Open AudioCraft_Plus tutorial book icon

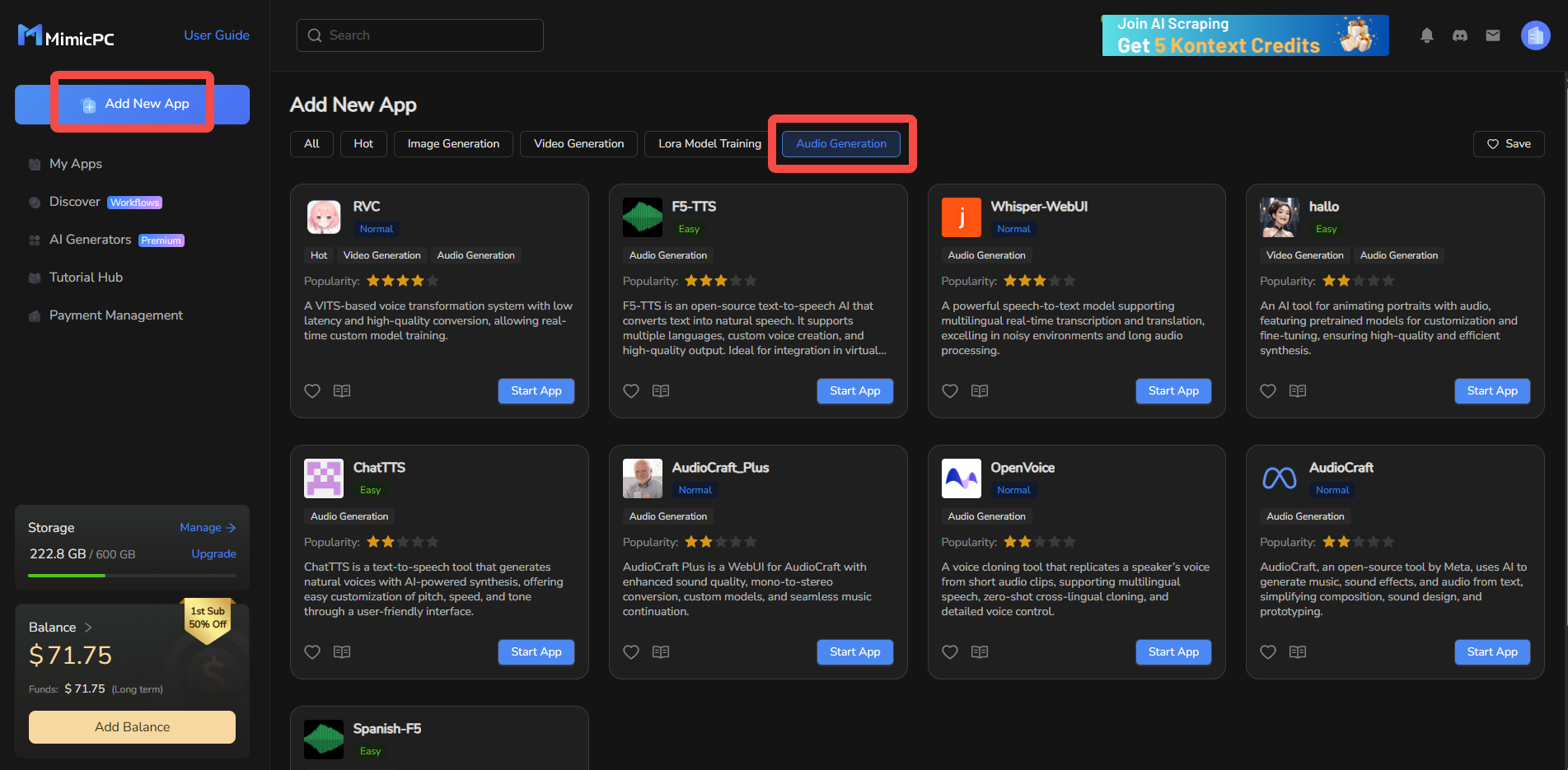point(661,652)
